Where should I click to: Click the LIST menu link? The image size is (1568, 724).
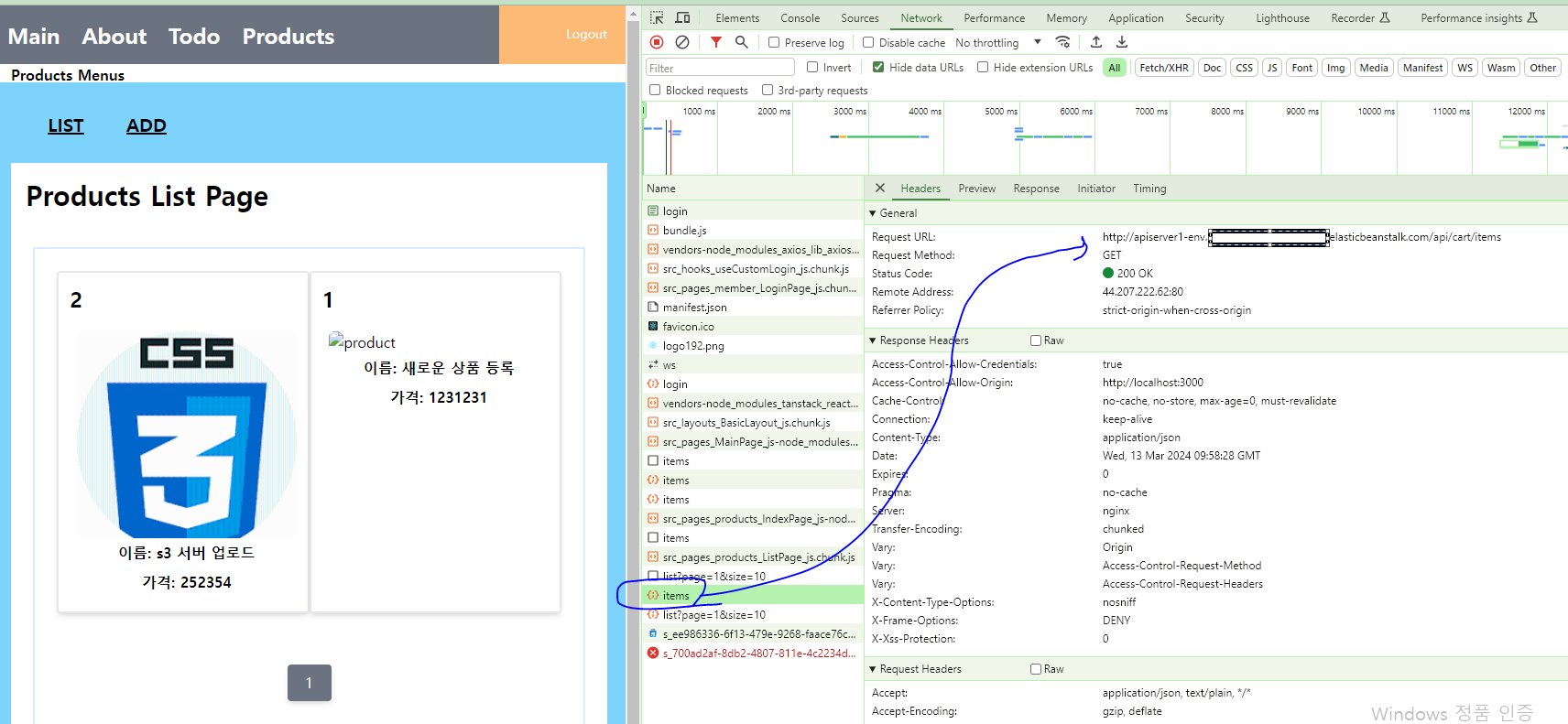66,125
